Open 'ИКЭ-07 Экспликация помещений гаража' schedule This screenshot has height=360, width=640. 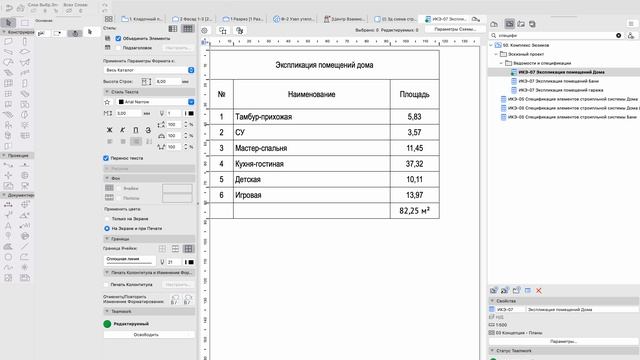561,90
